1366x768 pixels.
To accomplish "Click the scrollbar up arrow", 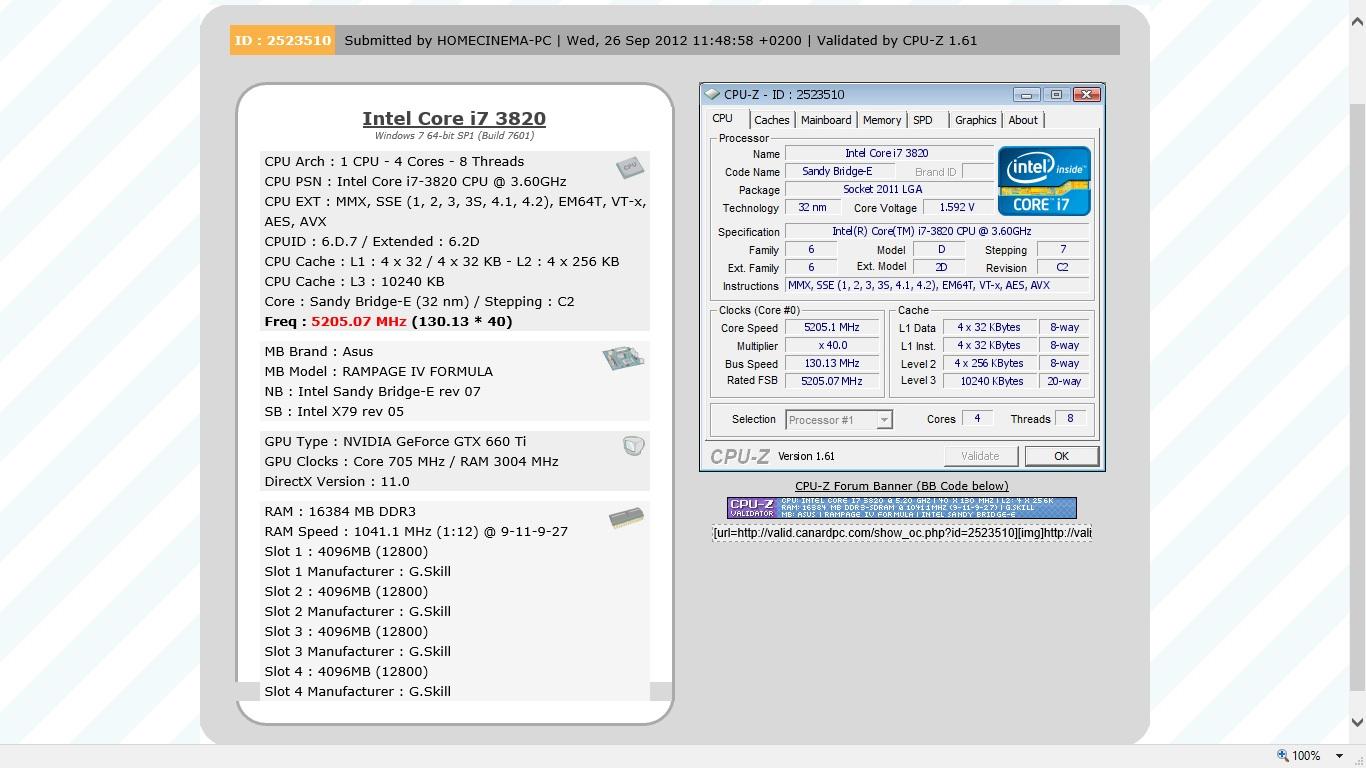I will click(1357, 22).
